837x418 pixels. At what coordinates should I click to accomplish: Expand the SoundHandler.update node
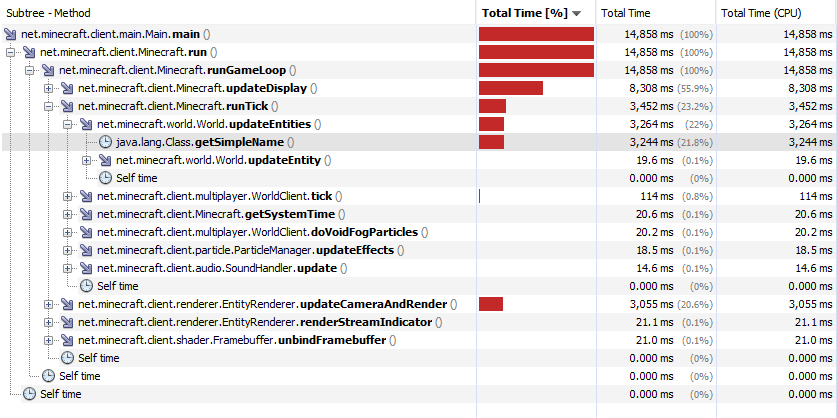pyautogui.click(x=67, y=268)
